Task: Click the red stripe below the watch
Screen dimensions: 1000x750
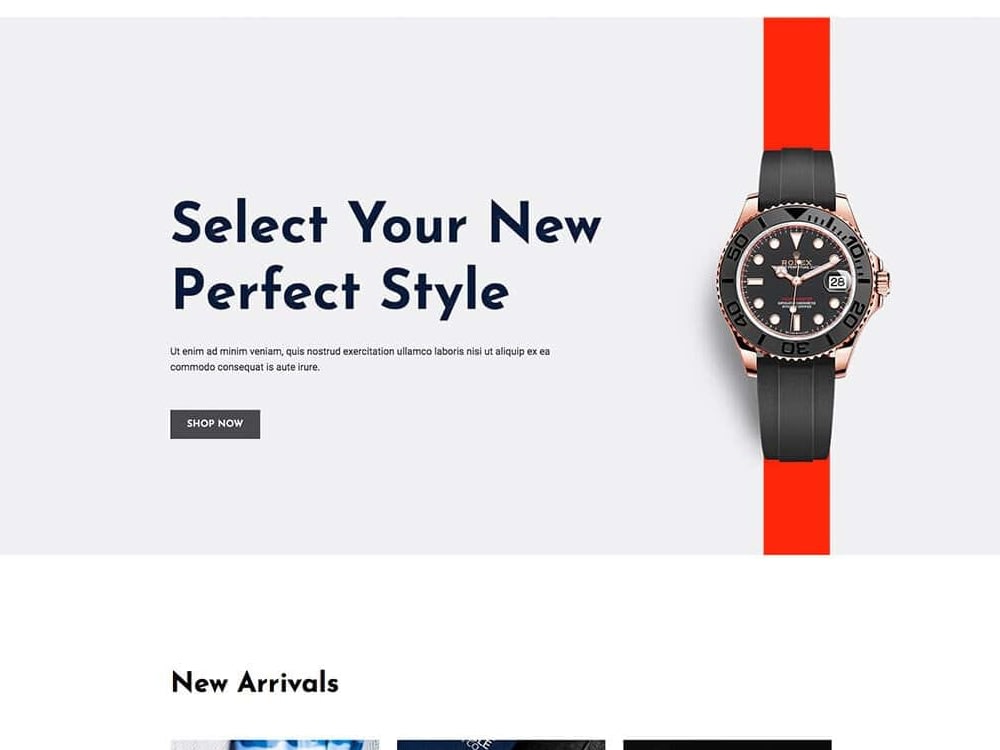Action: tap(797, 508)
